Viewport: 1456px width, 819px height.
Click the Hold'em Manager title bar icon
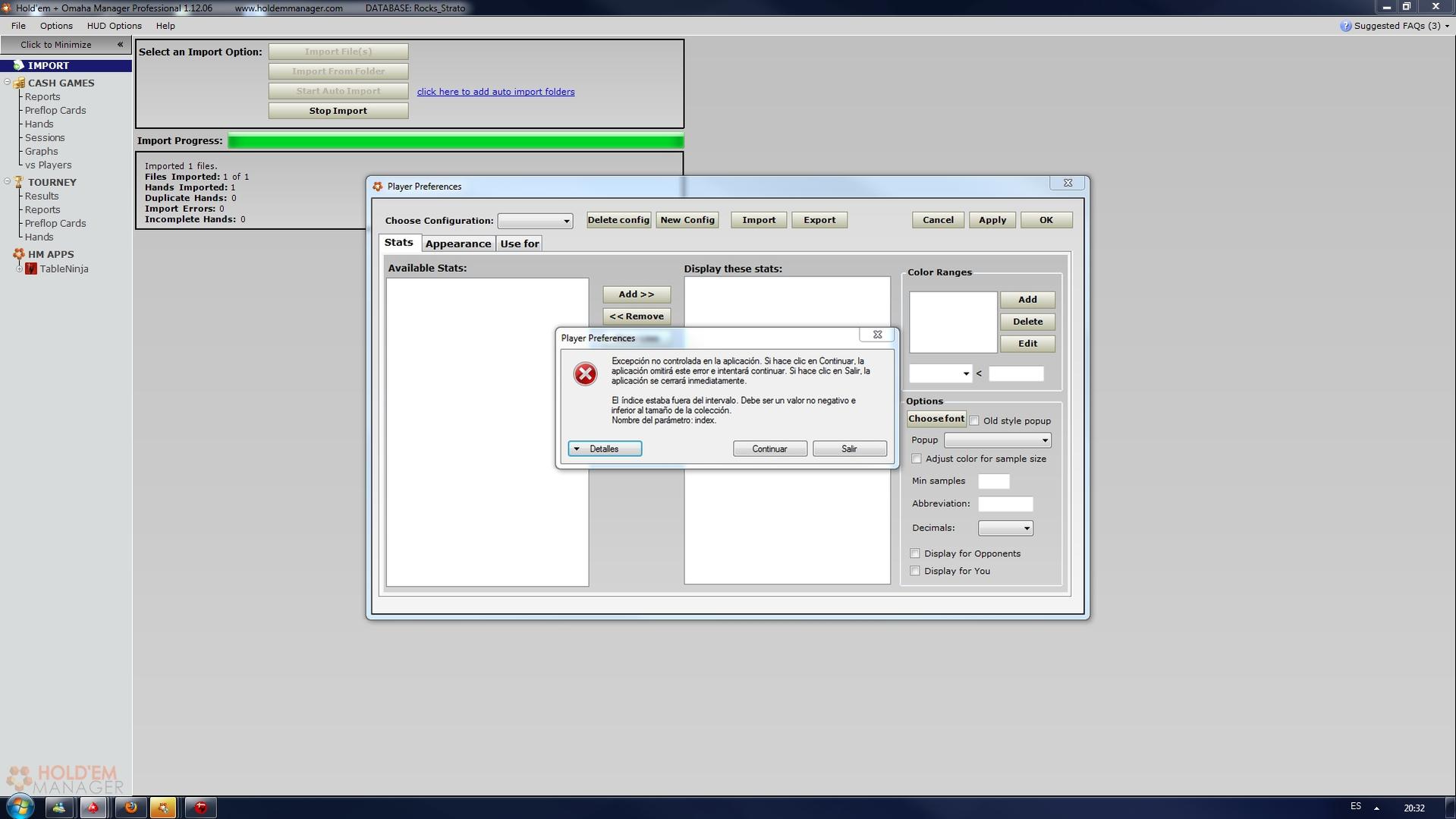click(x=6, y=8)
